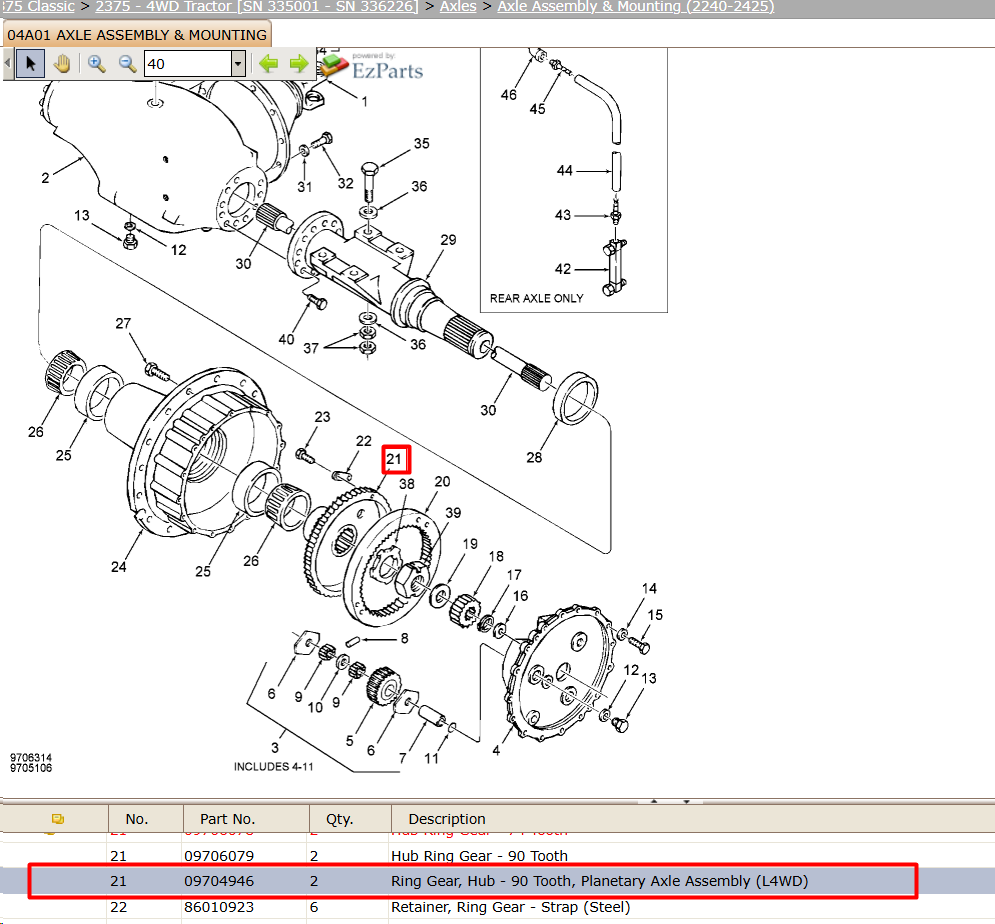Click callout 38 on the diagram

coord(407,484)
